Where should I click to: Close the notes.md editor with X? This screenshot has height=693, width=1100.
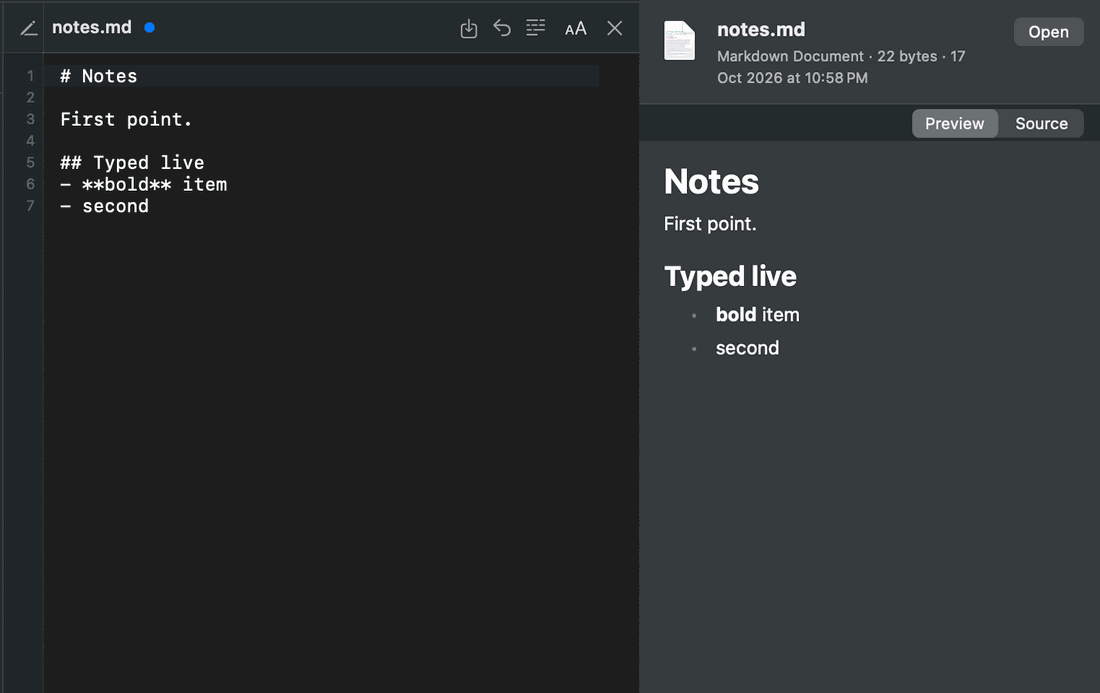615,28
